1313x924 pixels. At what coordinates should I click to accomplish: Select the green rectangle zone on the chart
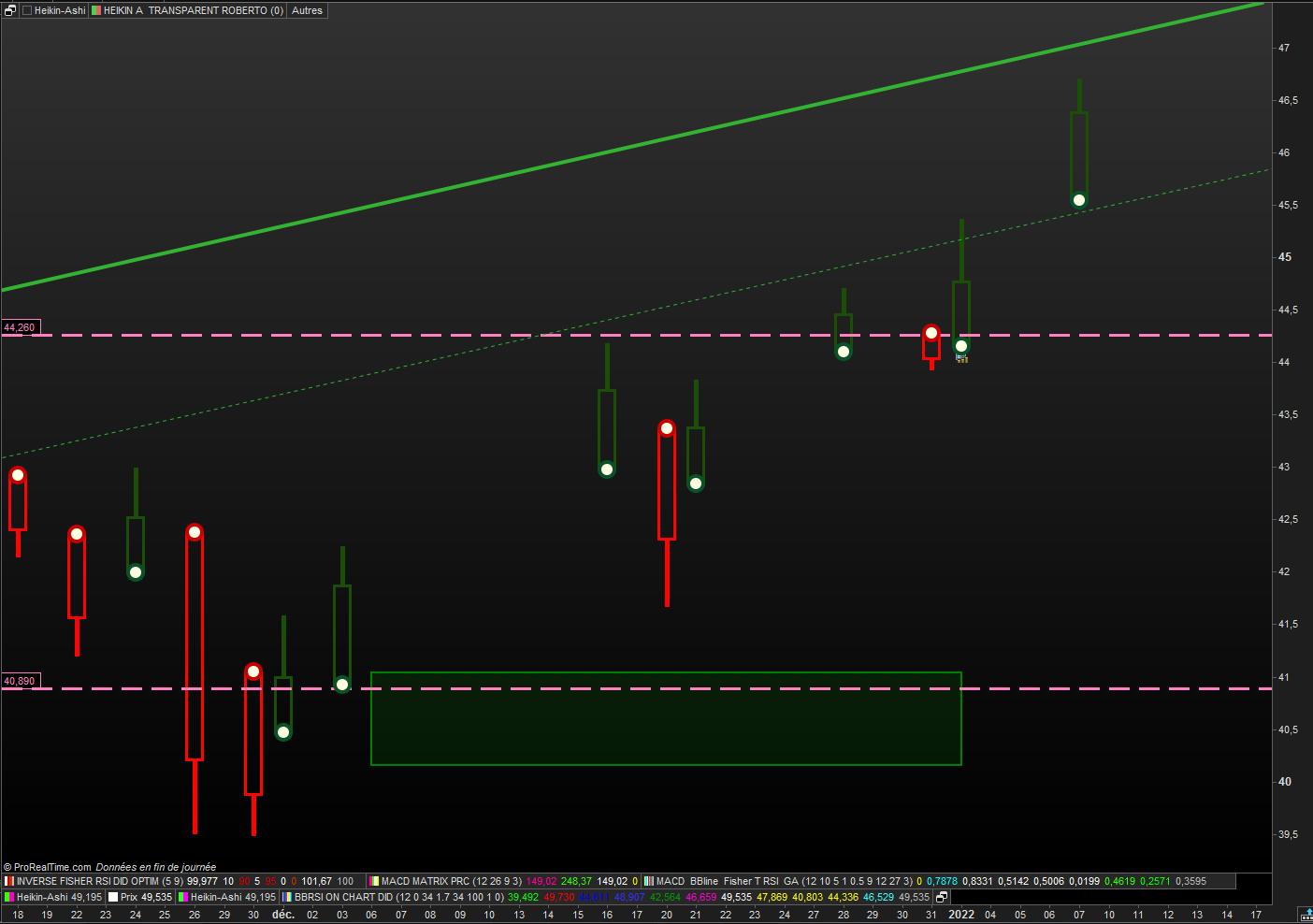pos(666,718)
